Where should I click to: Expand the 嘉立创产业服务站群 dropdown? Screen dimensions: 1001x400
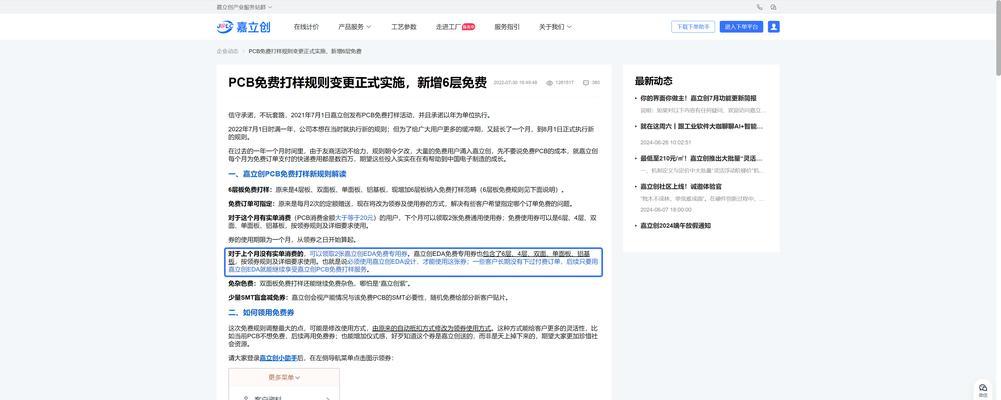tap(244, 7)
